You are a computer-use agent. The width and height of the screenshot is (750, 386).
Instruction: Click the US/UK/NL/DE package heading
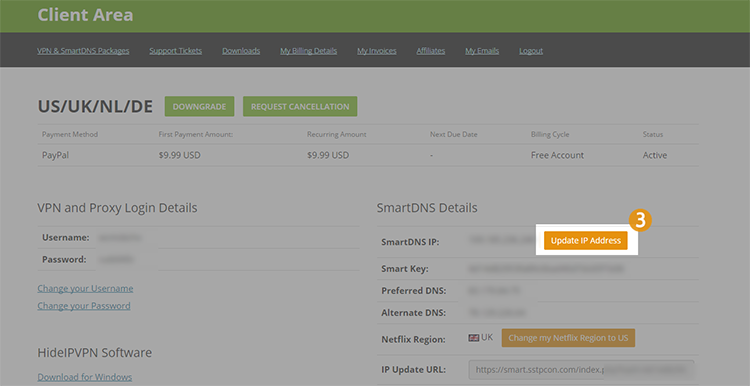(95, 106)
